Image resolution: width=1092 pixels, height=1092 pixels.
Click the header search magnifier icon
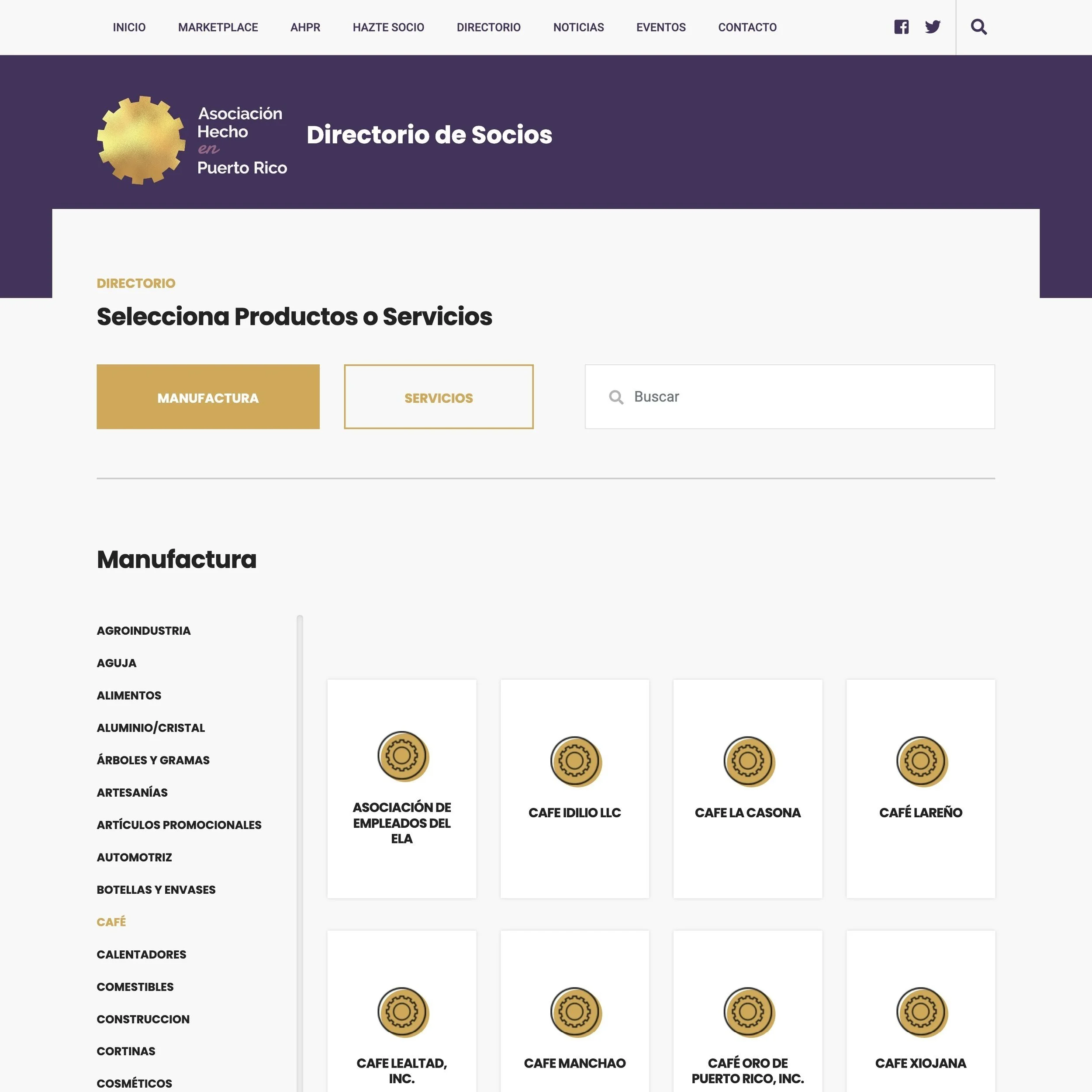979,27
